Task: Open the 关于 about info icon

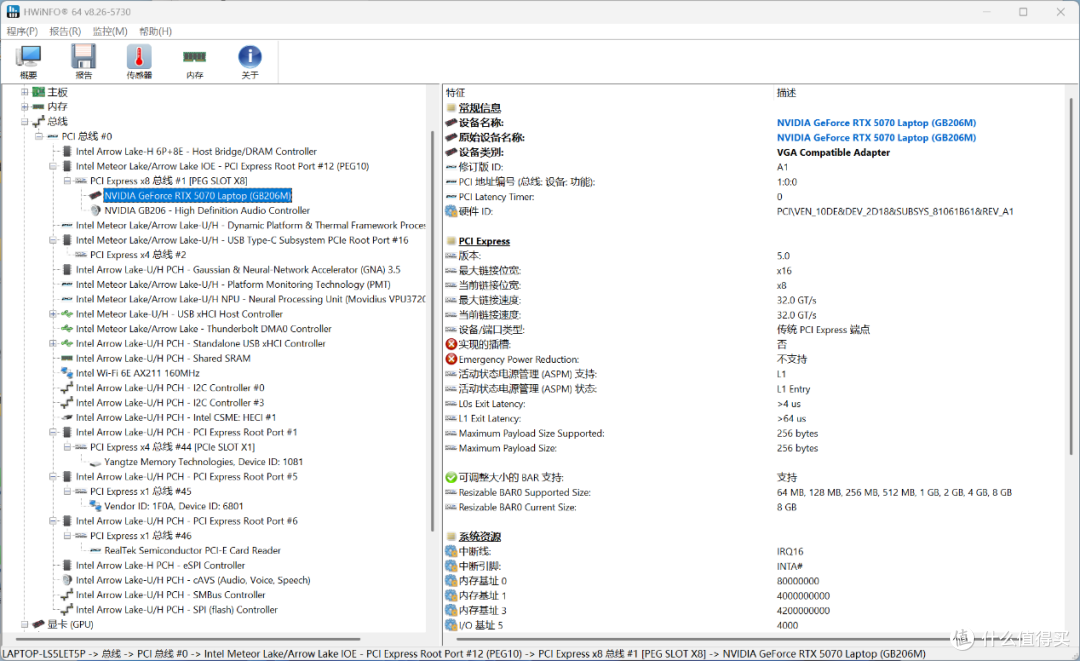Action: pyautogui.click(x=249, y=61)
